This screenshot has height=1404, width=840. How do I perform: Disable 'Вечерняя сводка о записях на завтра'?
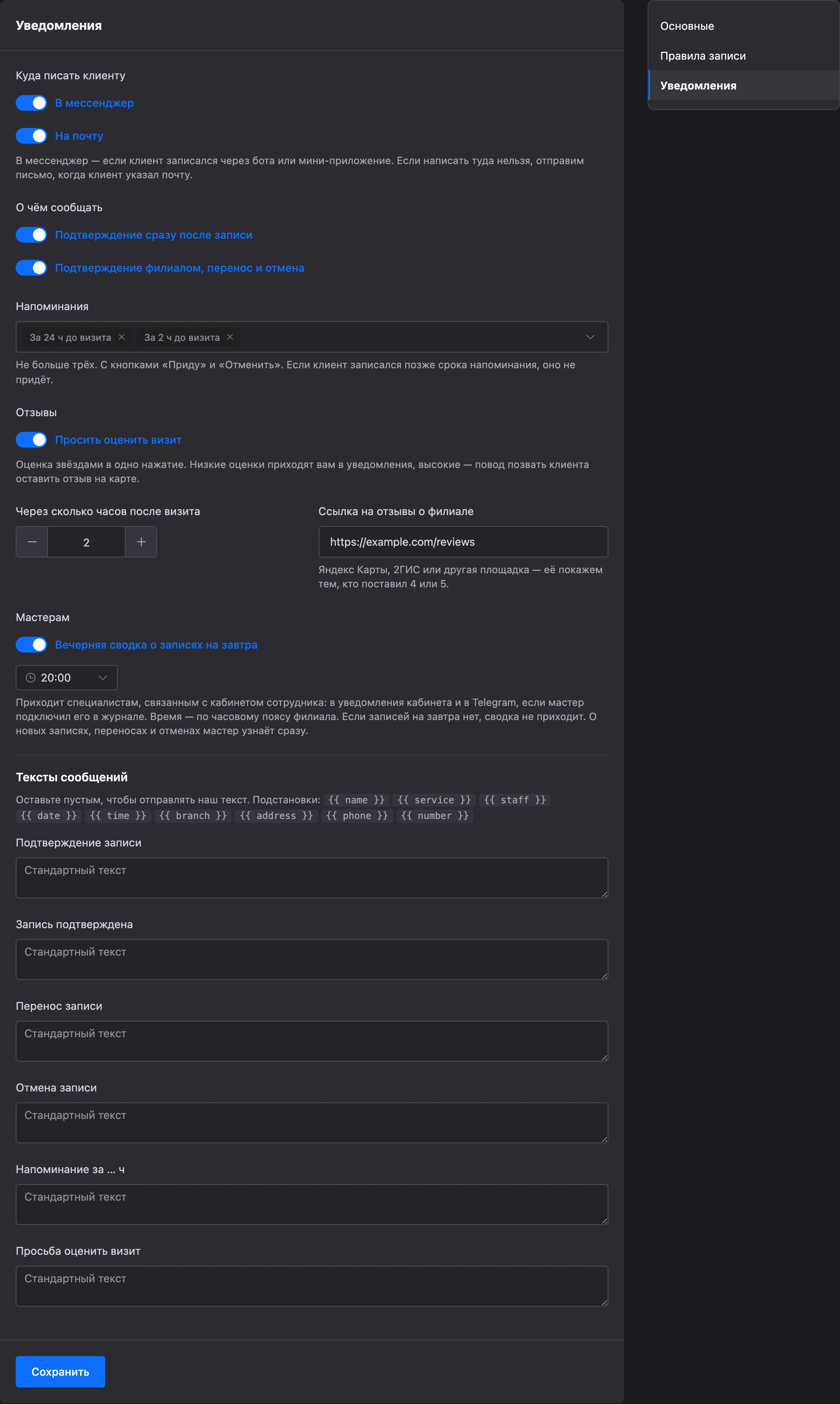coord(31,645)
